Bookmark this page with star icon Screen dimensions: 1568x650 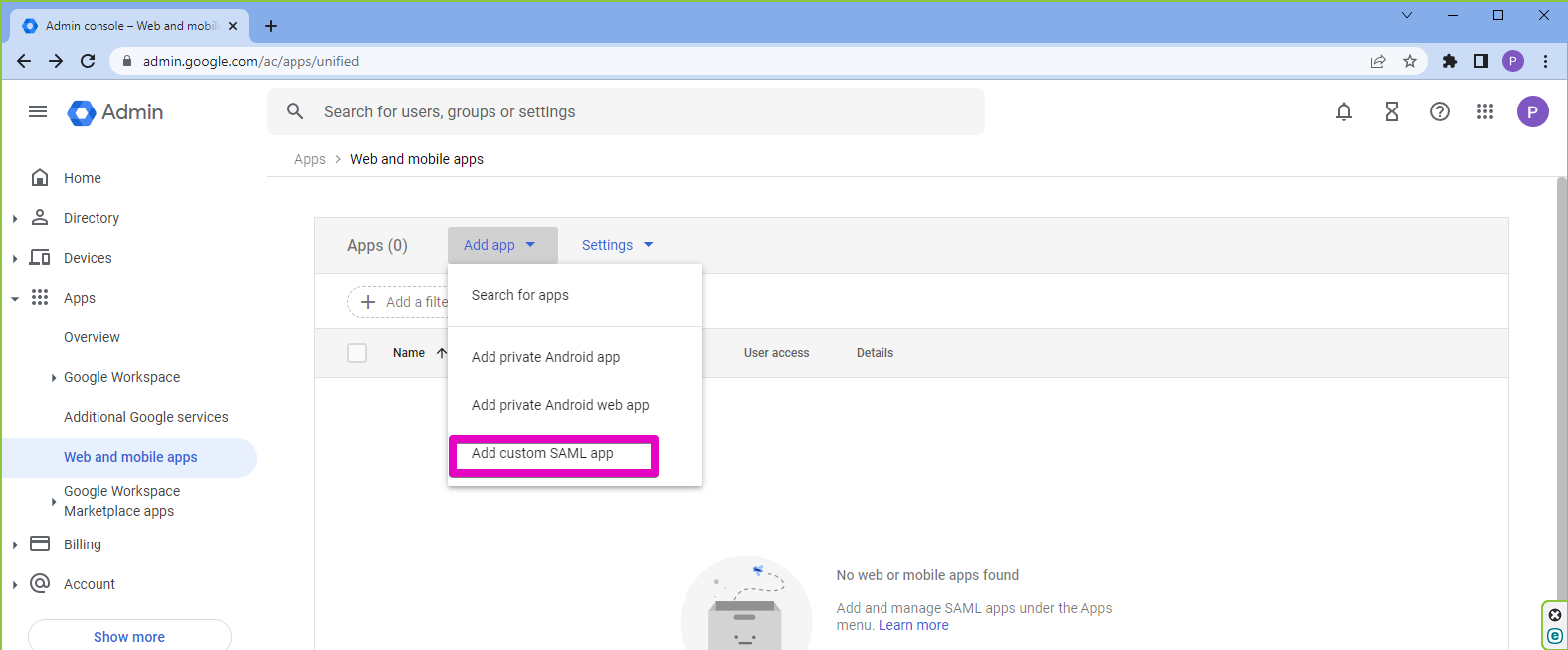1410,61
